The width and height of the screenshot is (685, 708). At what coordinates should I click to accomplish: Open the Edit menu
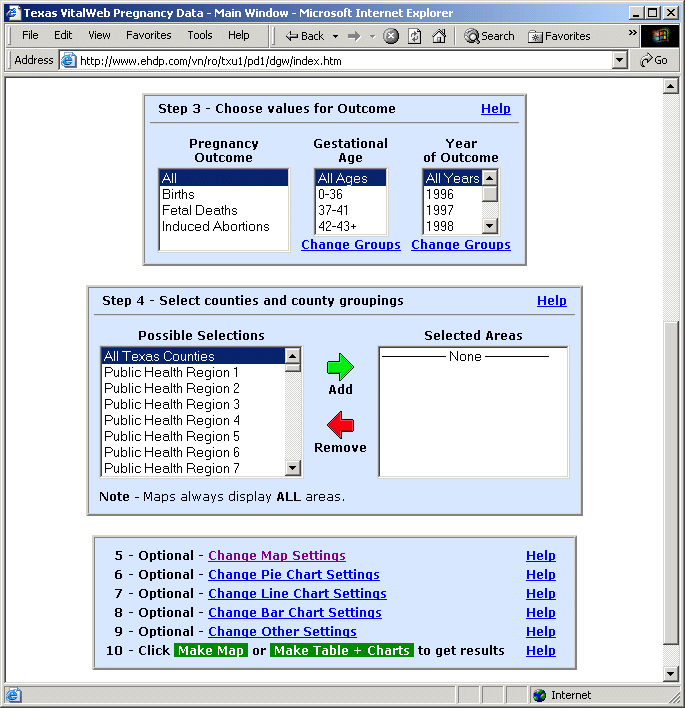(63, 35)
